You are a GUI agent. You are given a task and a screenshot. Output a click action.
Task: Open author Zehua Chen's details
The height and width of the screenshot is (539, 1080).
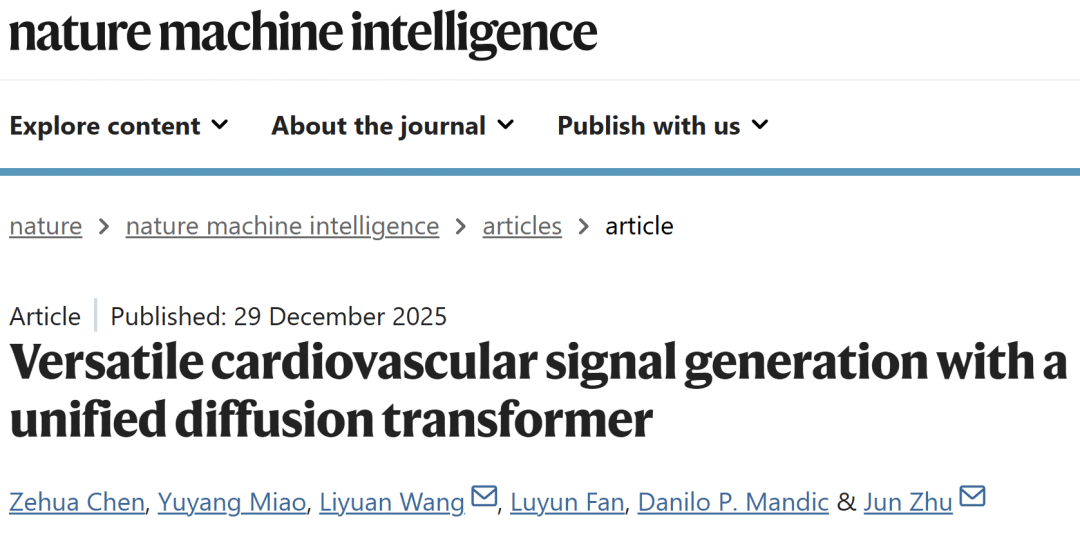[x=77, y=501]
